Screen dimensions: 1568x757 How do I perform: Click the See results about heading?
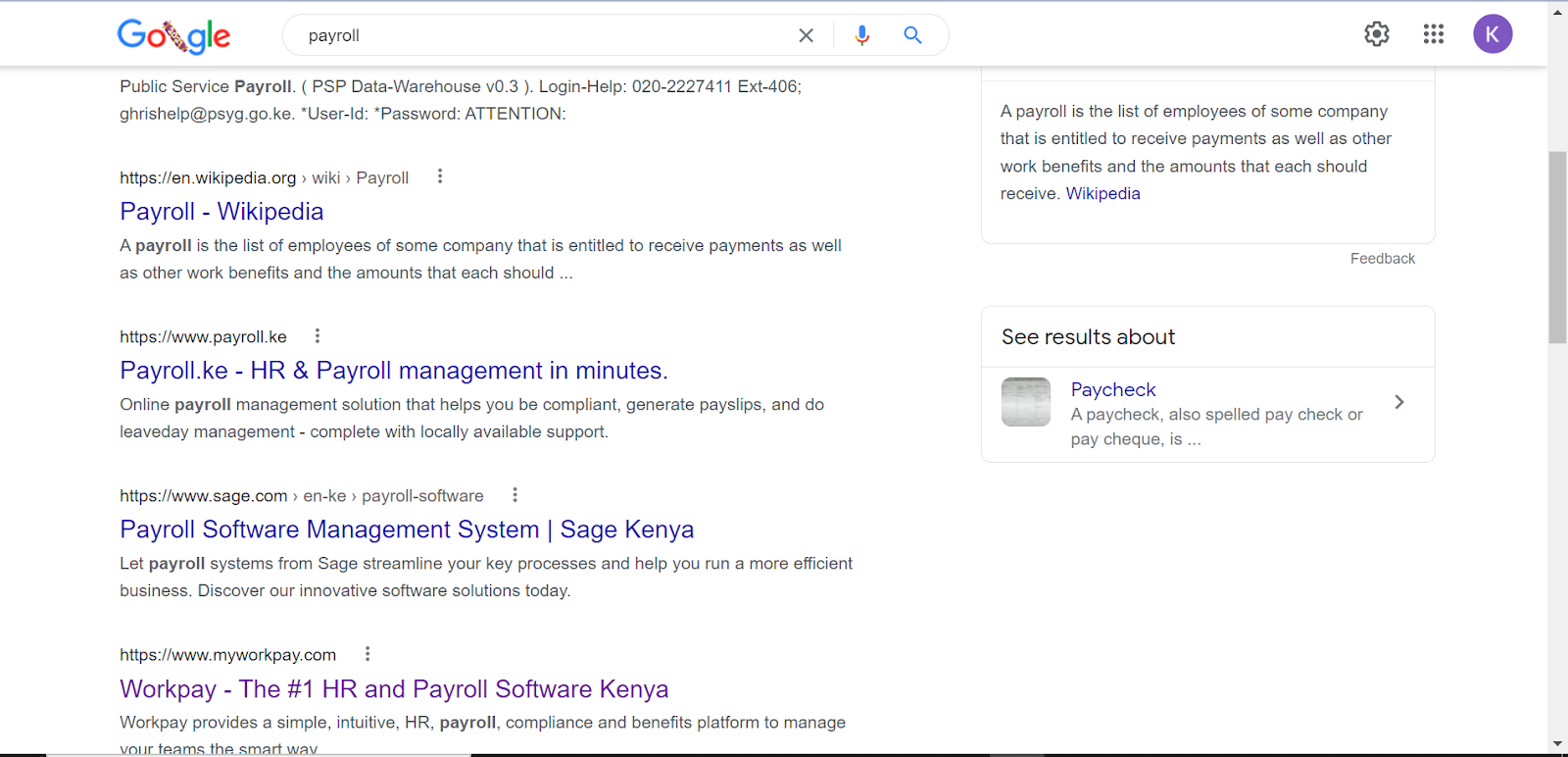[x=1088, y=337]
